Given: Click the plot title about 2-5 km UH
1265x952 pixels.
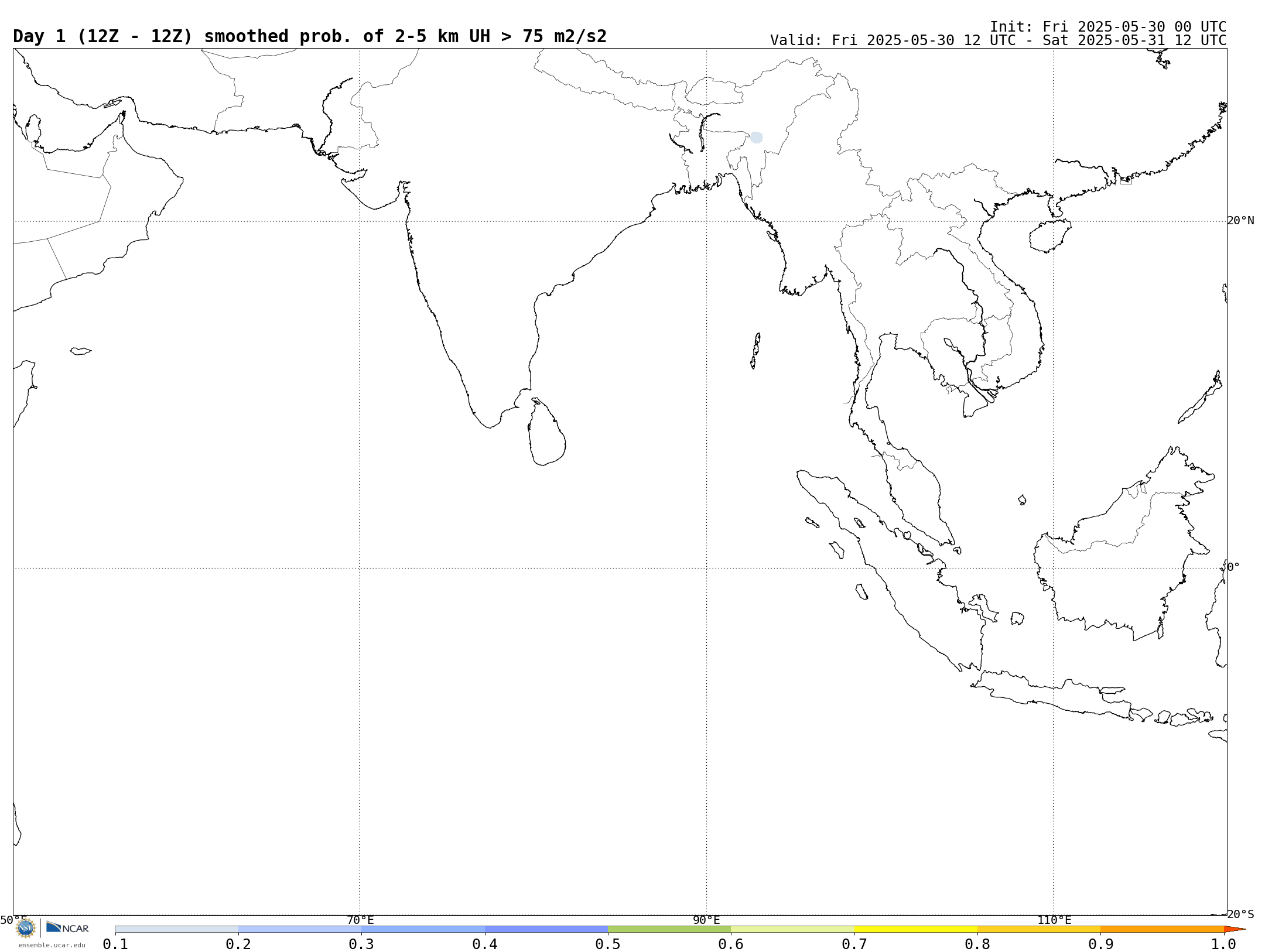Looking at the screenshot, I should point(310,36).
